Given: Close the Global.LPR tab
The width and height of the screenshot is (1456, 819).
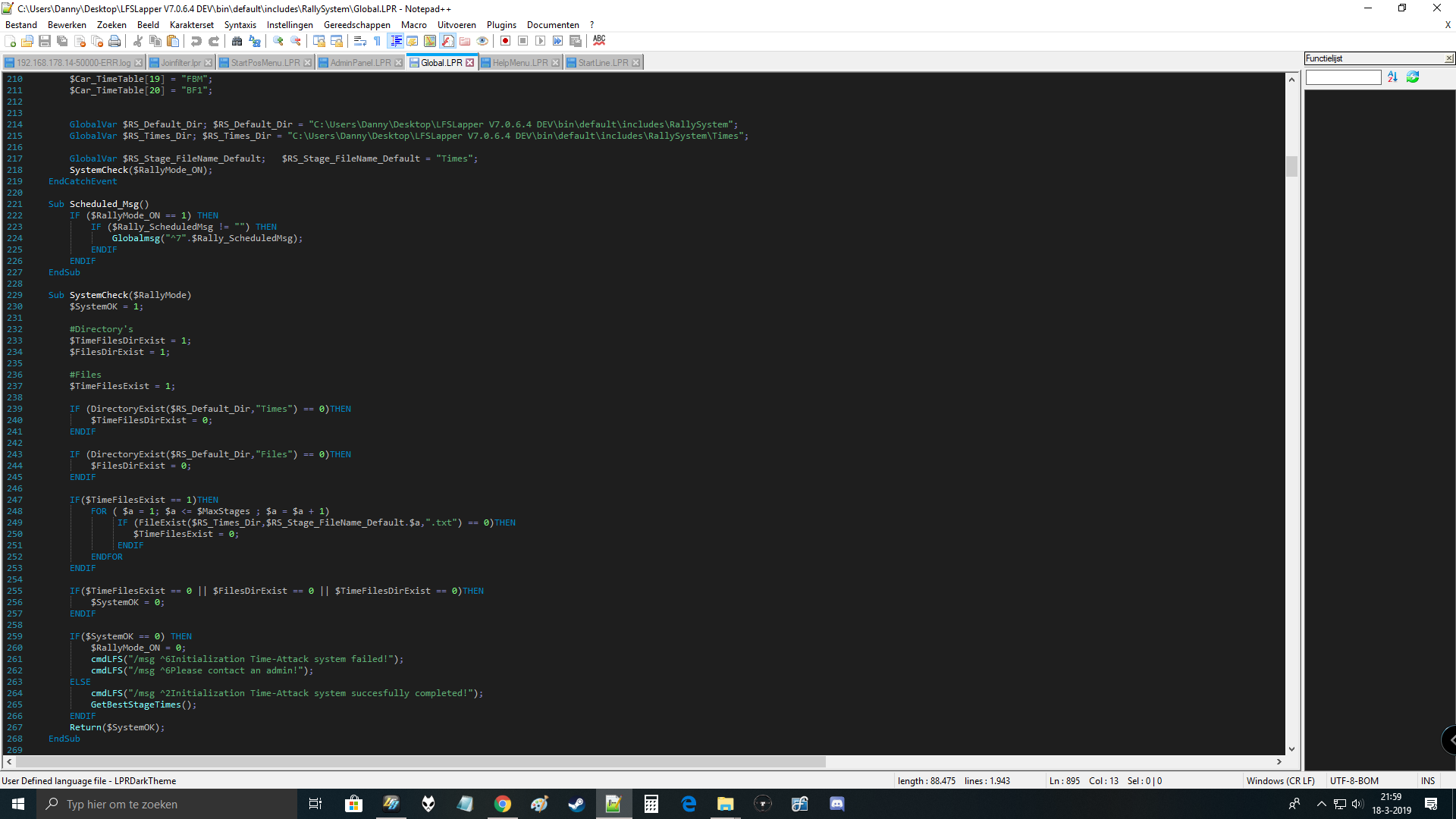Looking at the screenshot, I should click(x=470, y=63).
